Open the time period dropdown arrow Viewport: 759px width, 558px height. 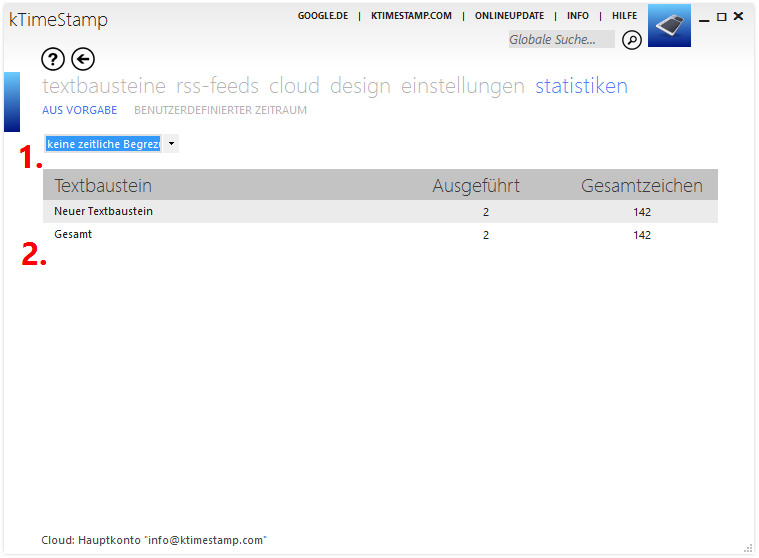[171, 144]
